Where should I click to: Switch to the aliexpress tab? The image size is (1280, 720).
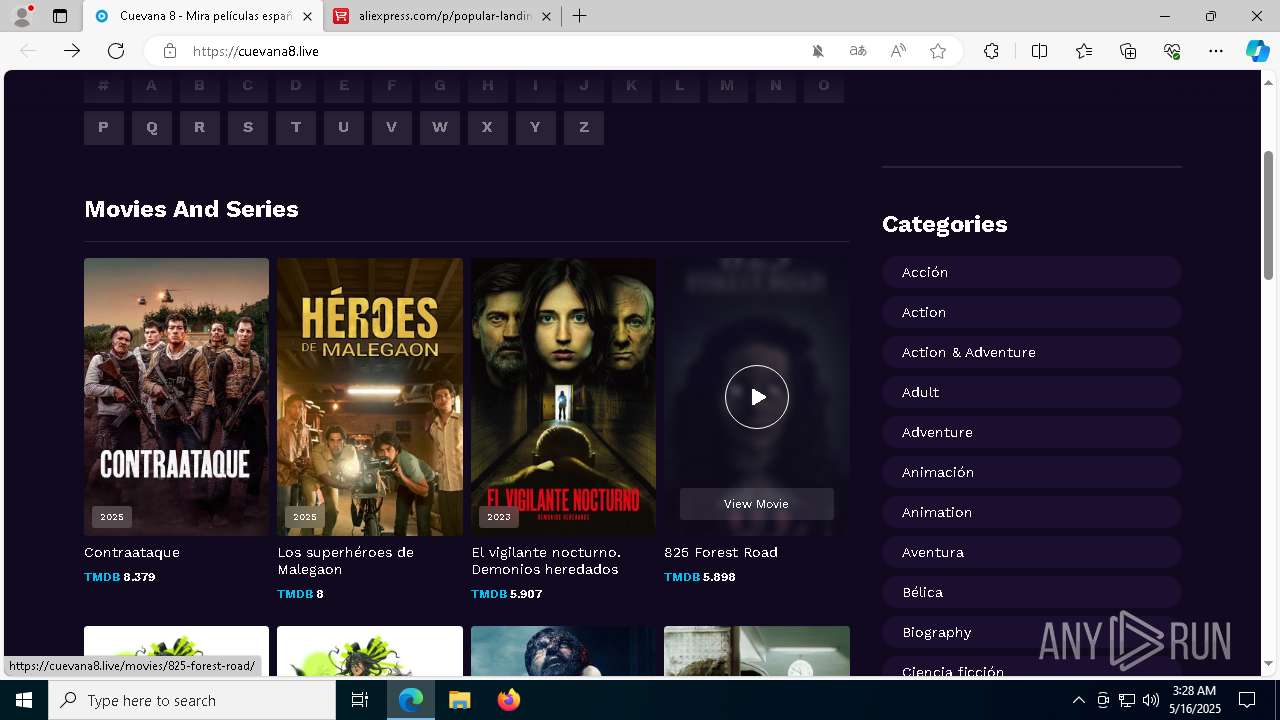[x=443, y=16]
